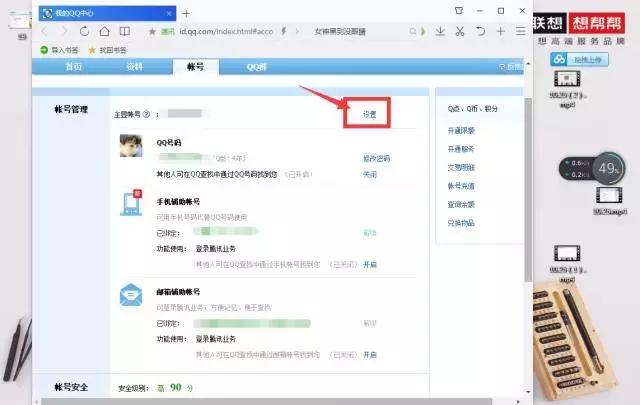
Task: Open the QQ币 tab
Action: (x=257, y=67)
